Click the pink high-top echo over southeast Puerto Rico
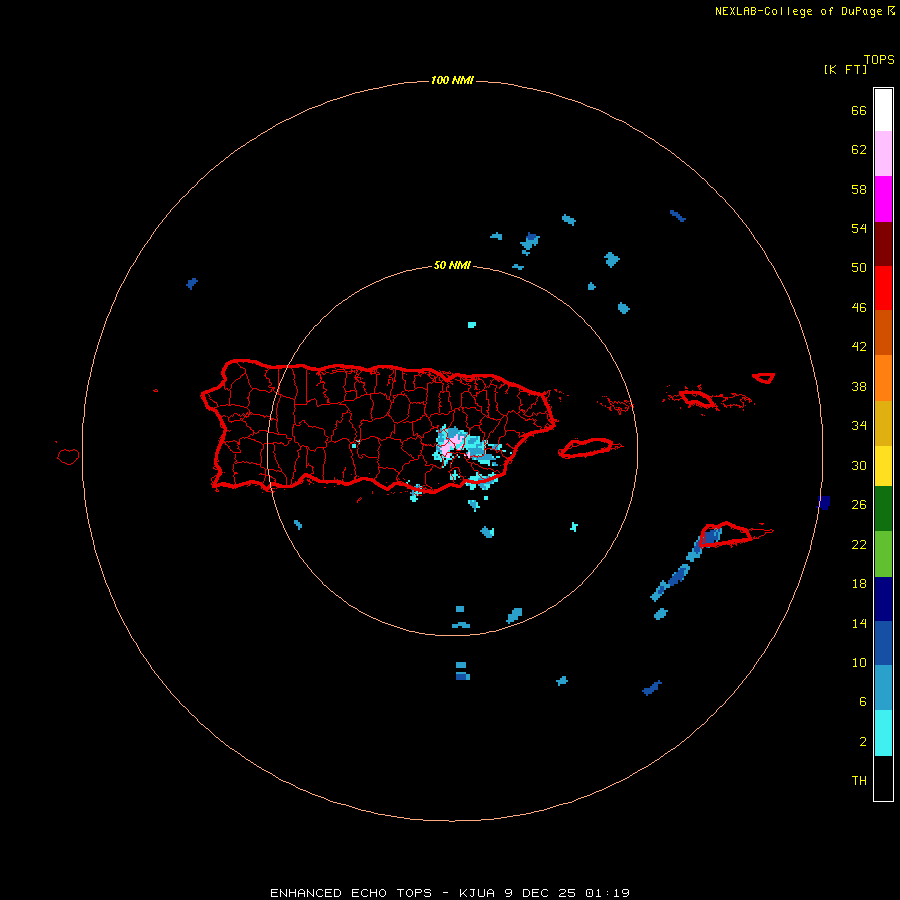 (x=451, y=443)
